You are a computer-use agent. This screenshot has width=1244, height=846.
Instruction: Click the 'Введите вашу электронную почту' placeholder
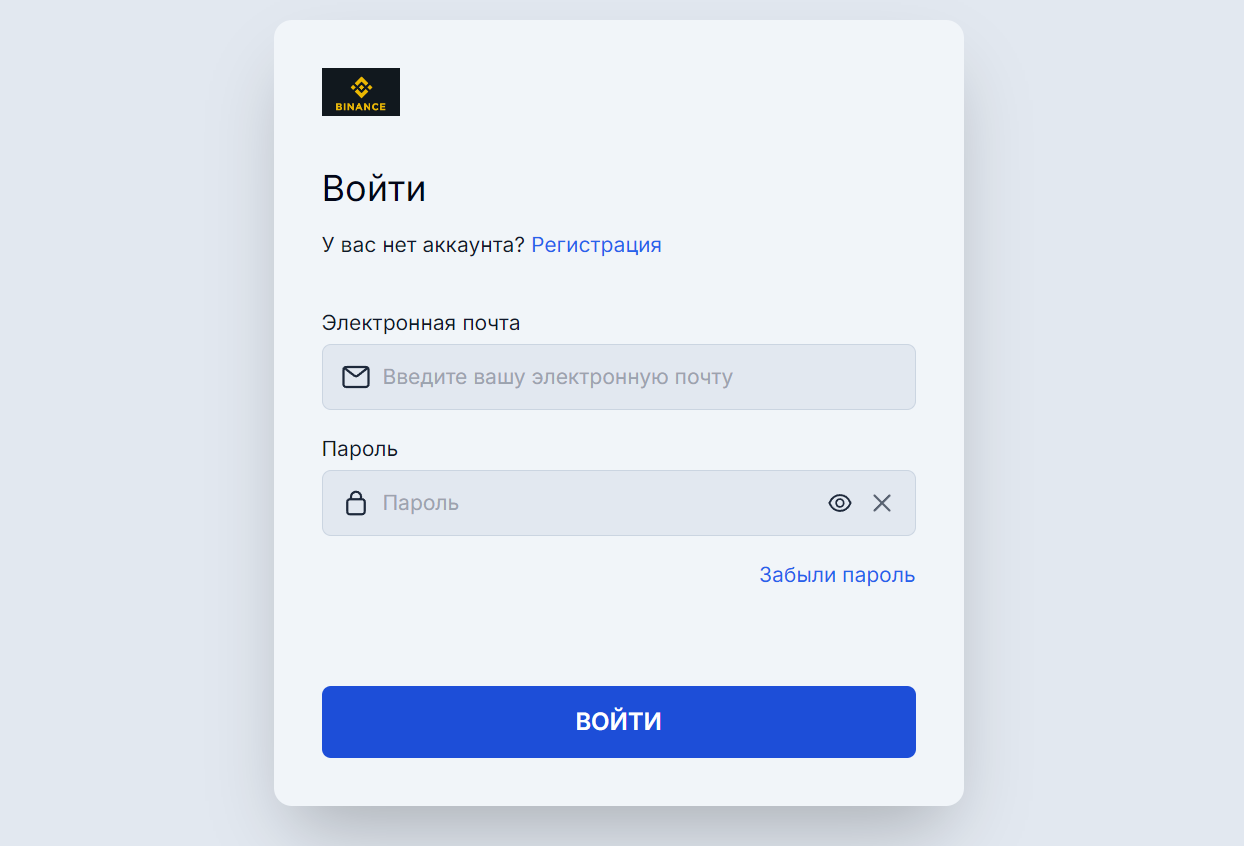click(558, 377)
